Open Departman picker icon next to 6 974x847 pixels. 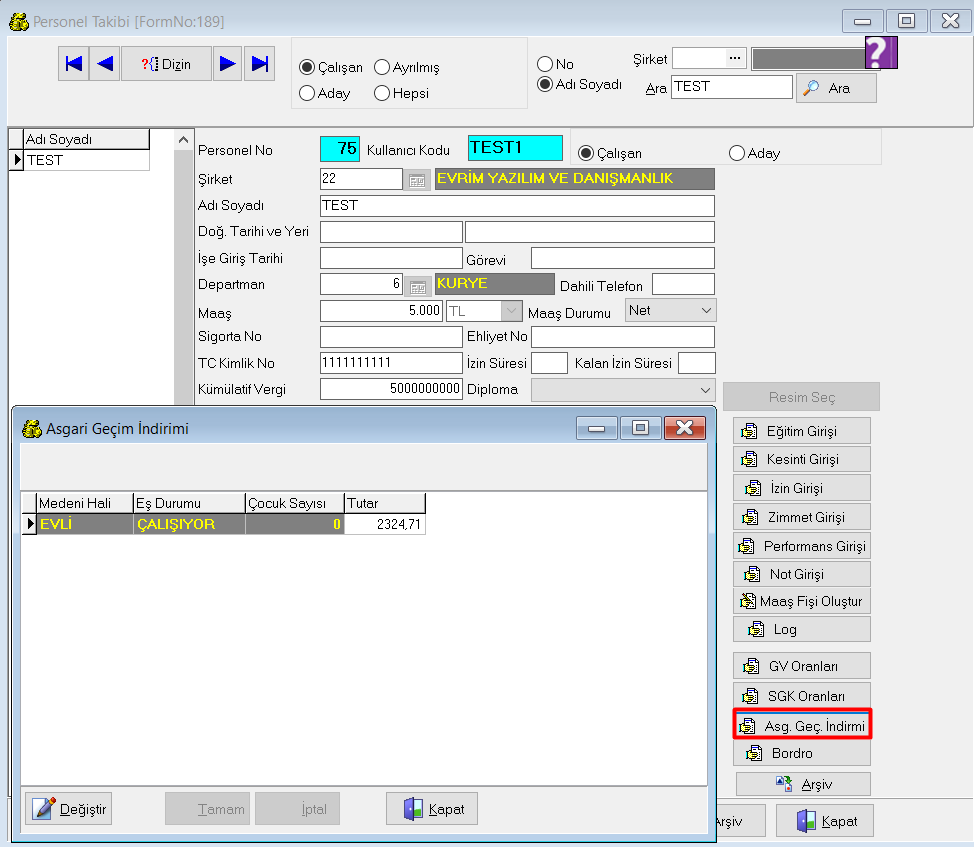417,286
